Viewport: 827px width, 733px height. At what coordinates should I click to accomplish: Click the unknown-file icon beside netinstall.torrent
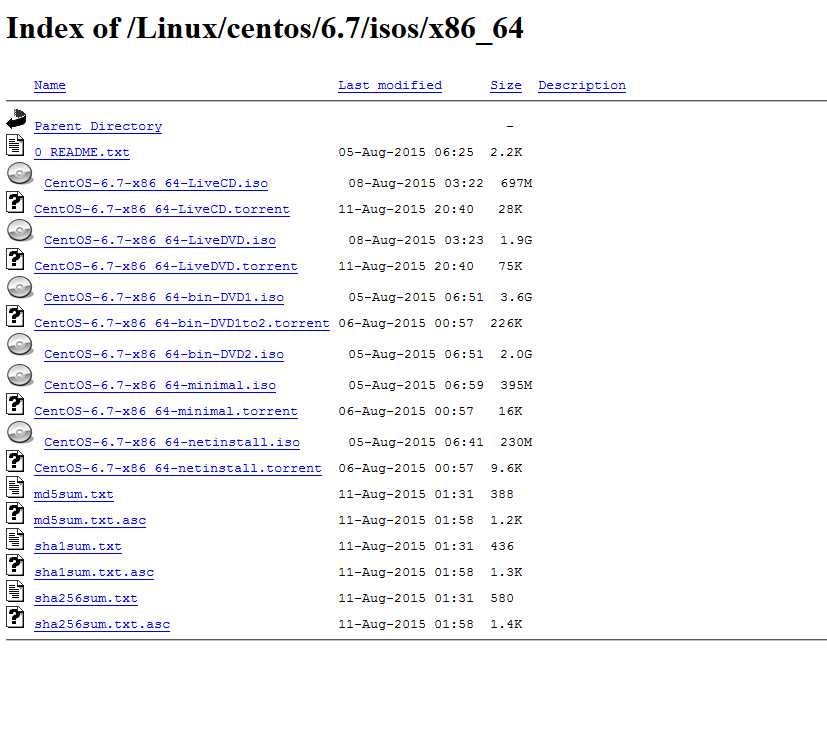pos(15,461)
